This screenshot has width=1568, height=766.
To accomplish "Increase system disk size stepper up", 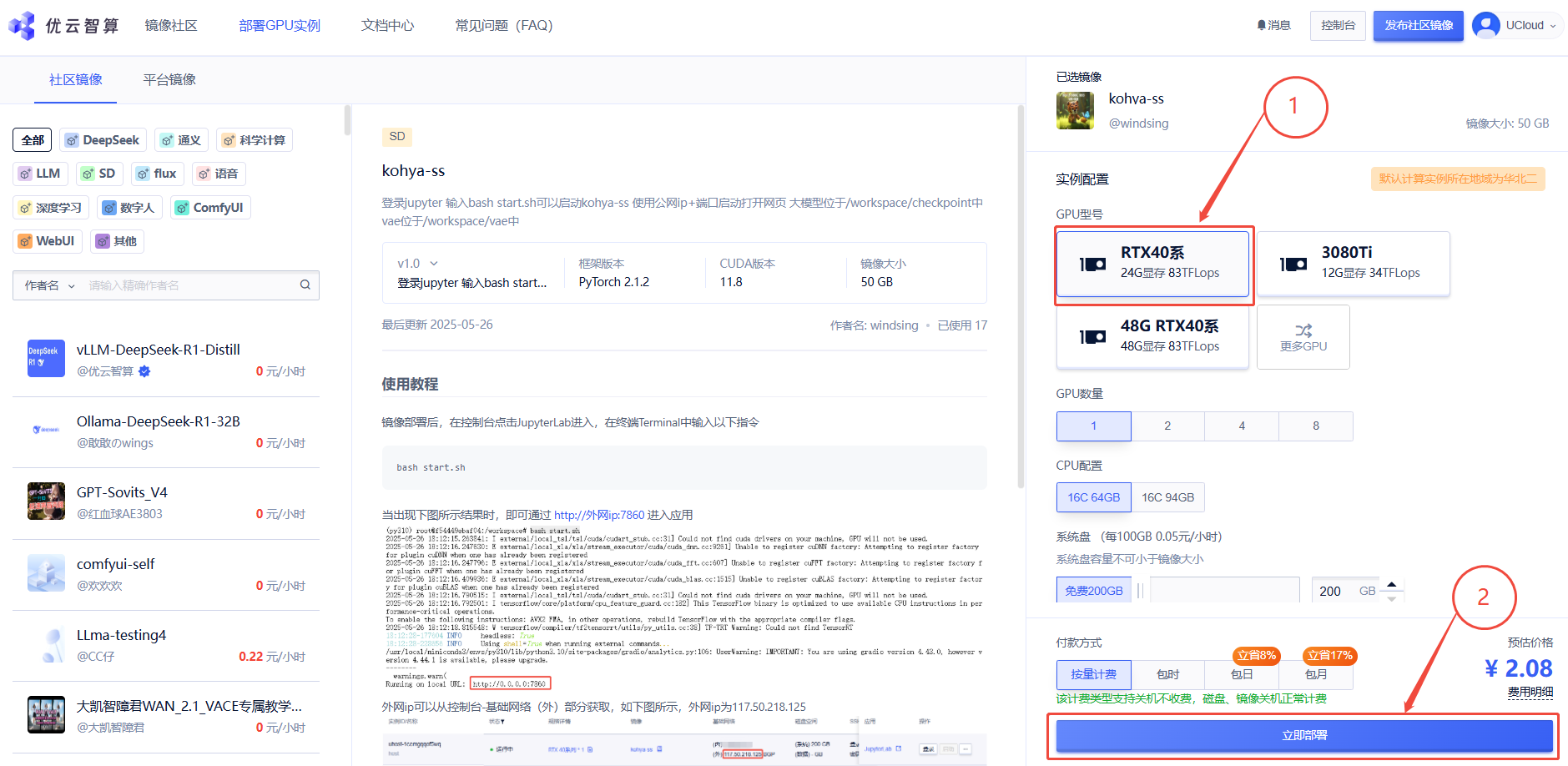I will pos(1391,584).
